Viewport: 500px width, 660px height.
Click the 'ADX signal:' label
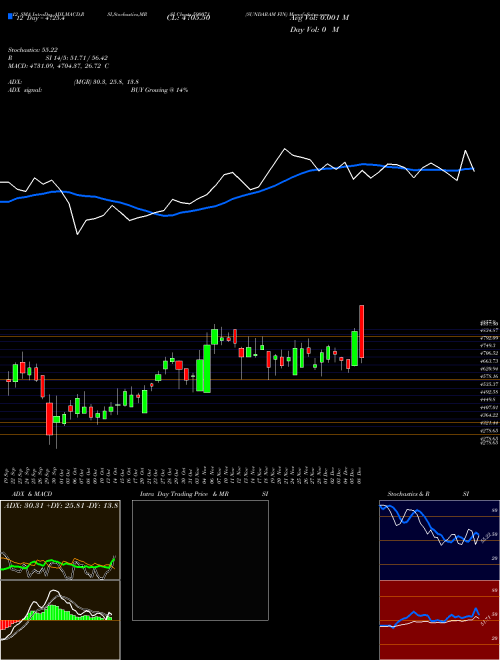click(x=25, y=90)
